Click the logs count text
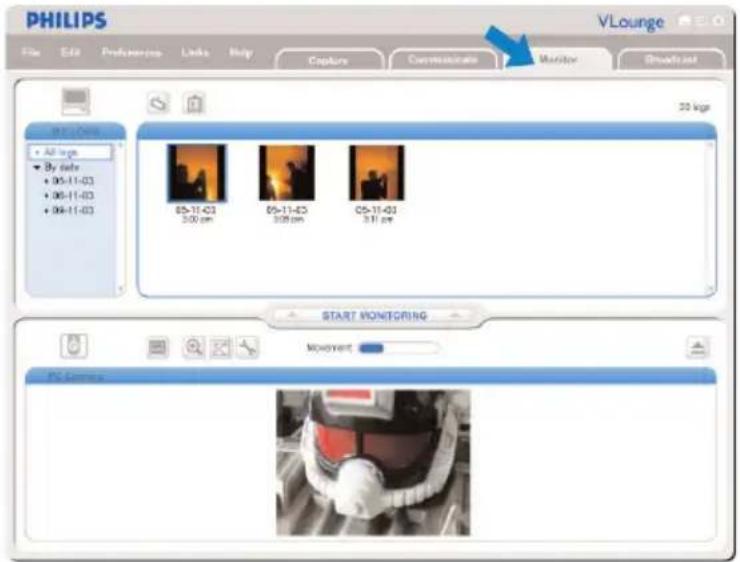 694,107
